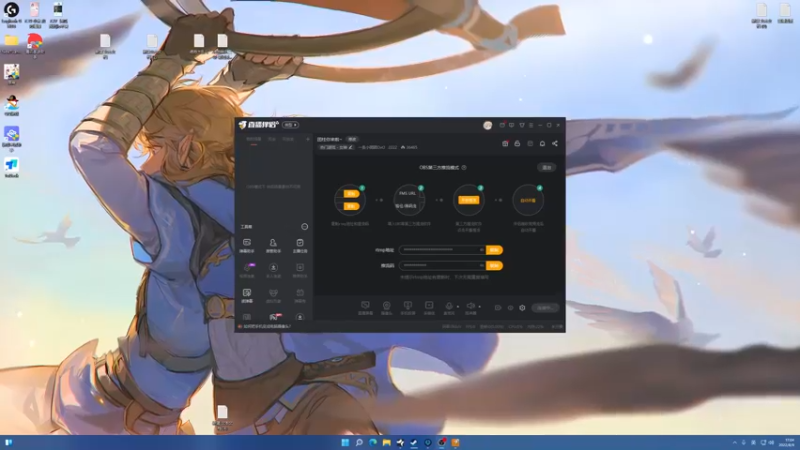This screenshot has height=450, width=800.
Task: Copy the rtmp address with orange button
Action: click(x=494, y=250)
